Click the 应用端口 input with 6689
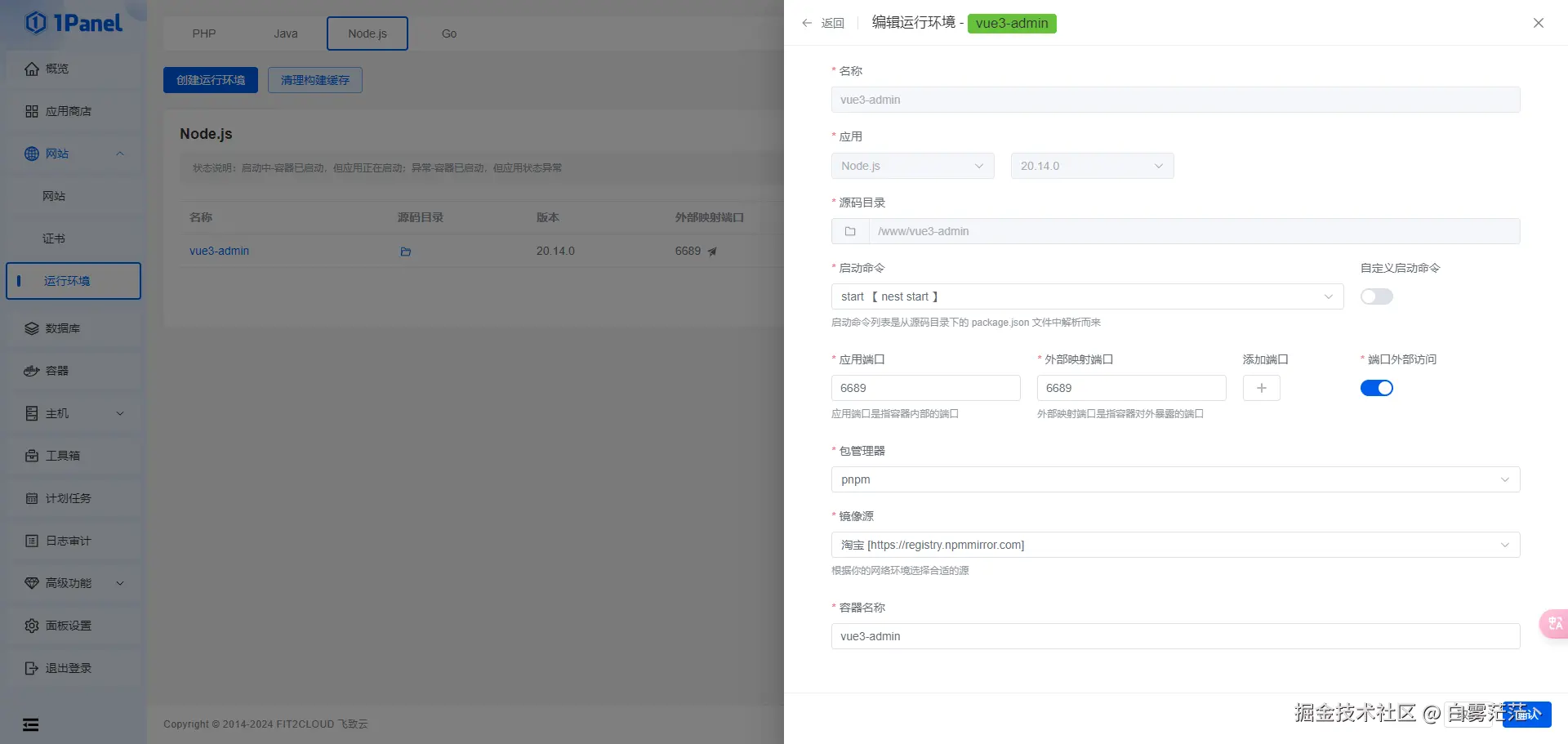This screenshot has width=1568, height=744. [926, 388]
